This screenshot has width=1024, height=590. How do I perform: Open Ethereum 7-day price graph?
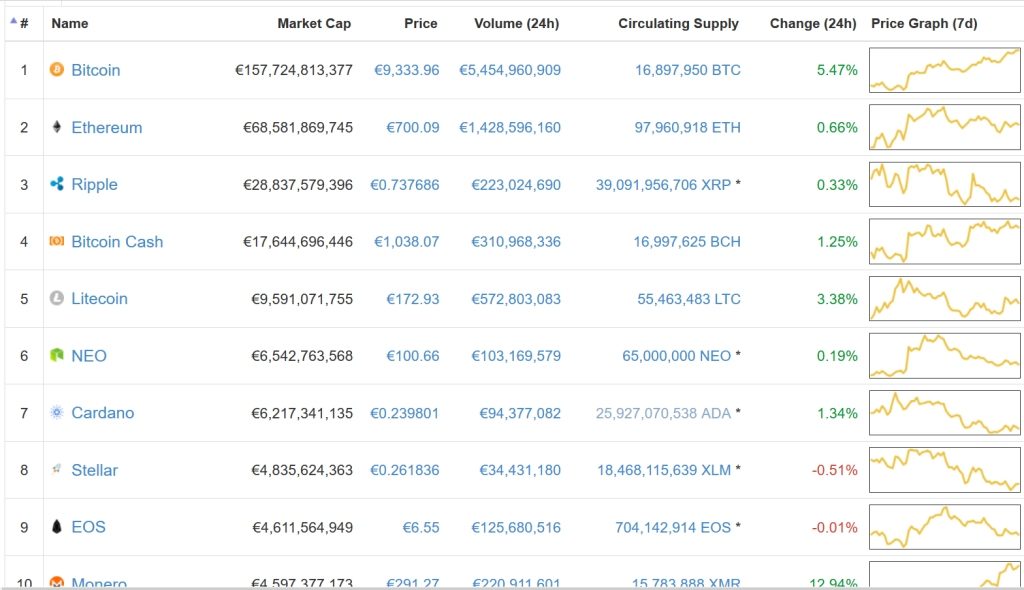945,127
